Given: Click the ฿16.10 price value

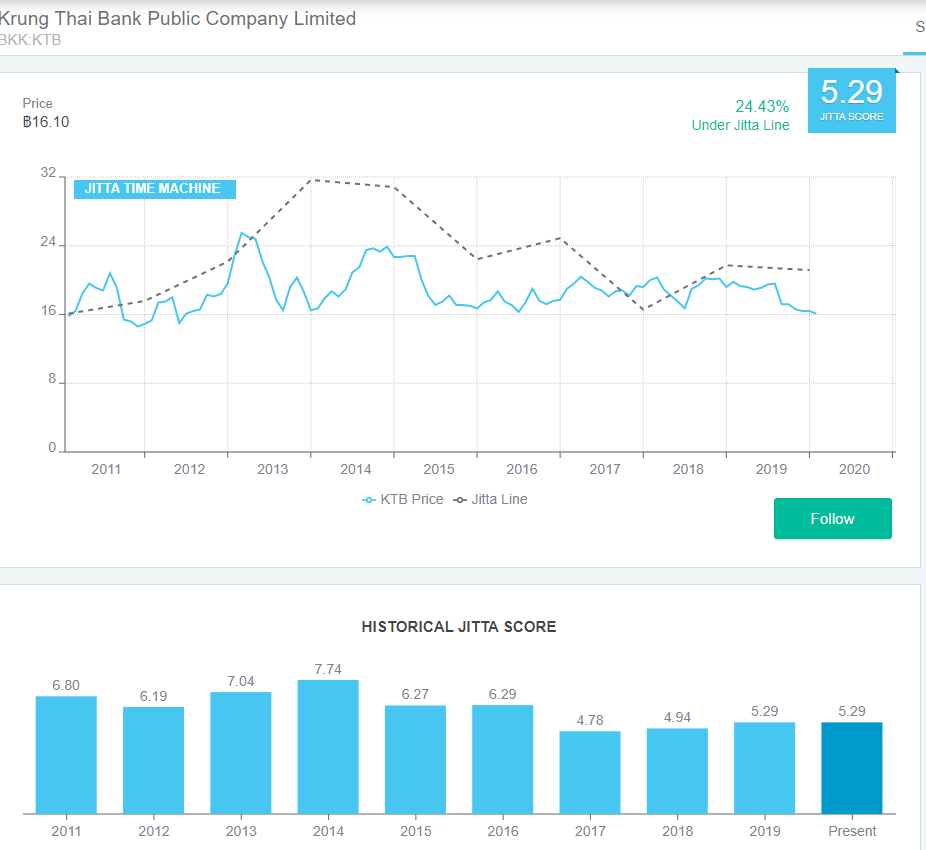Looking at the screenshot, I should [46, 122].
